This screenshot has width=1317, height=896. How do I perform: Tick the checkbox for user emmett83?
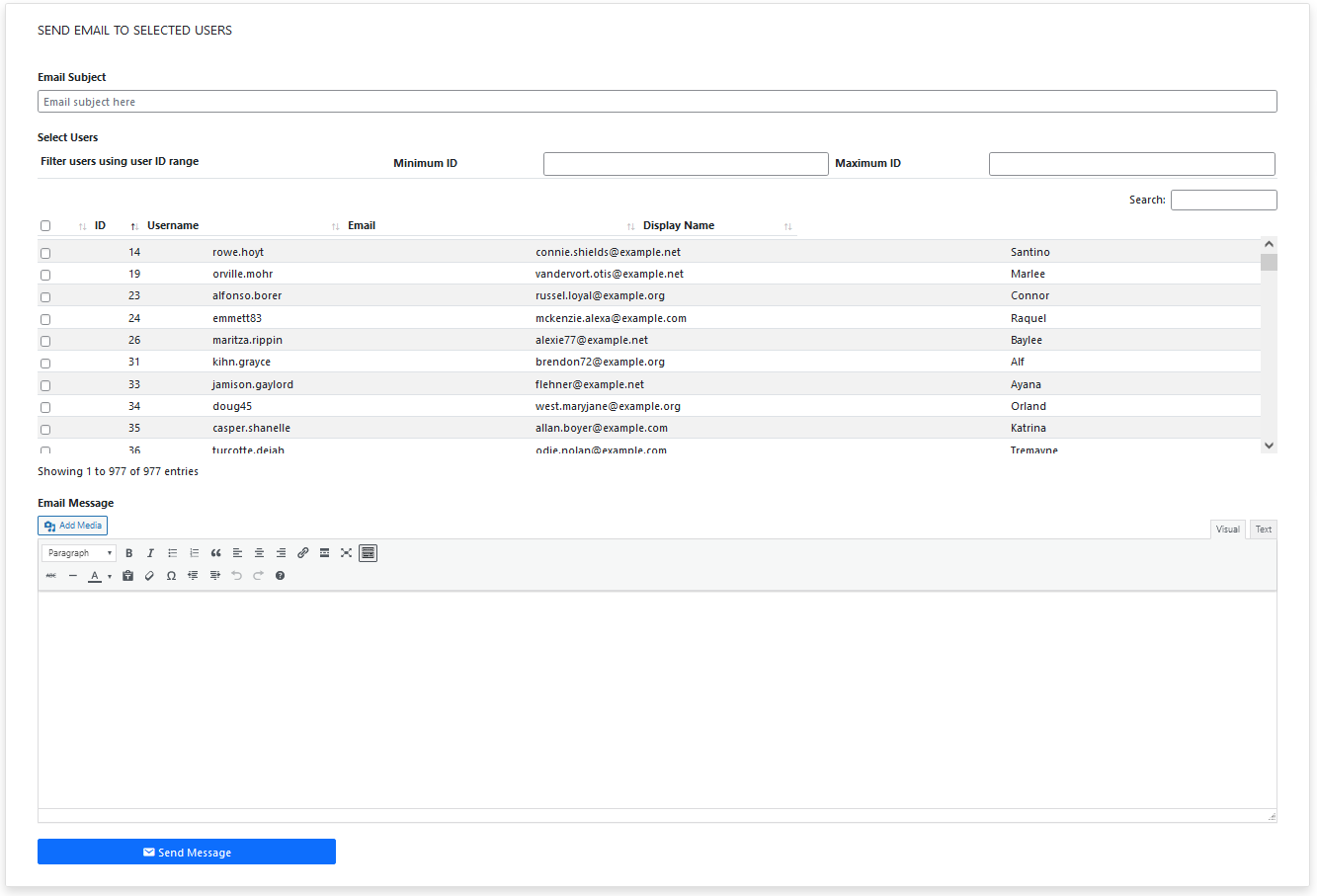(45, 319)
